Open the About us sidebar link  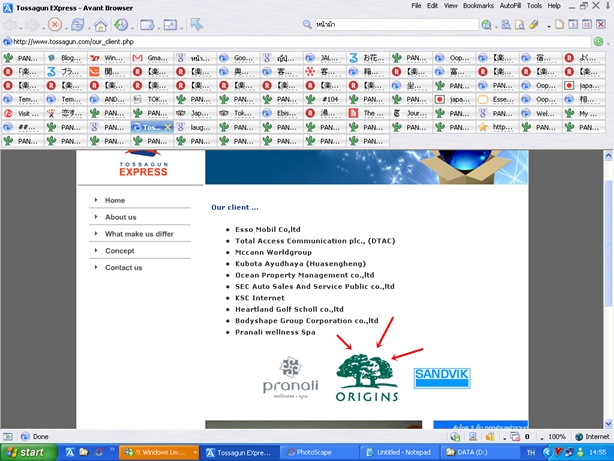(x=121, y=217)
